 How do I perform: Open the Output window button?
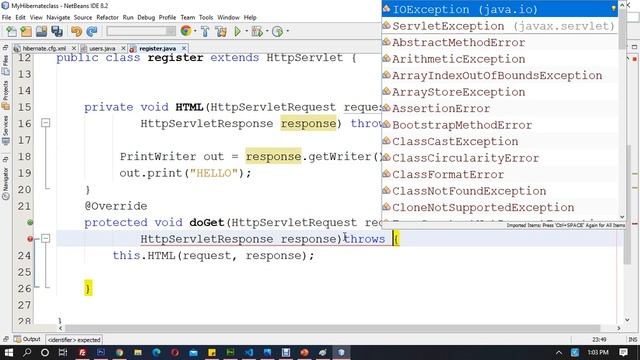coord(27,339)
